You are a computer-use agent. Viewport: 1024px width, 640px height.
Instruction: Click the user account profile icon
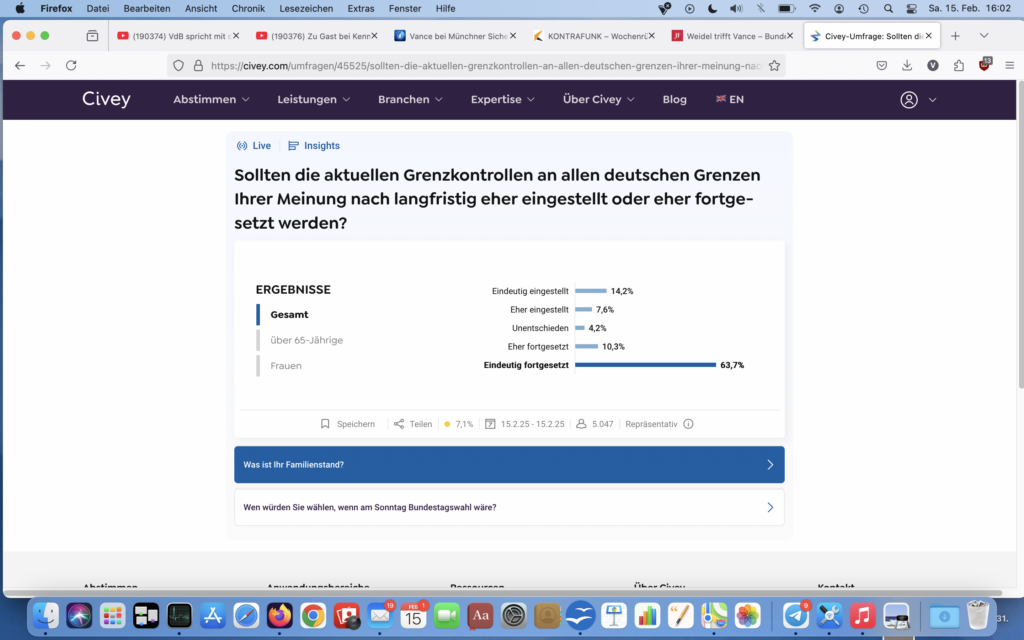[909, 100]
